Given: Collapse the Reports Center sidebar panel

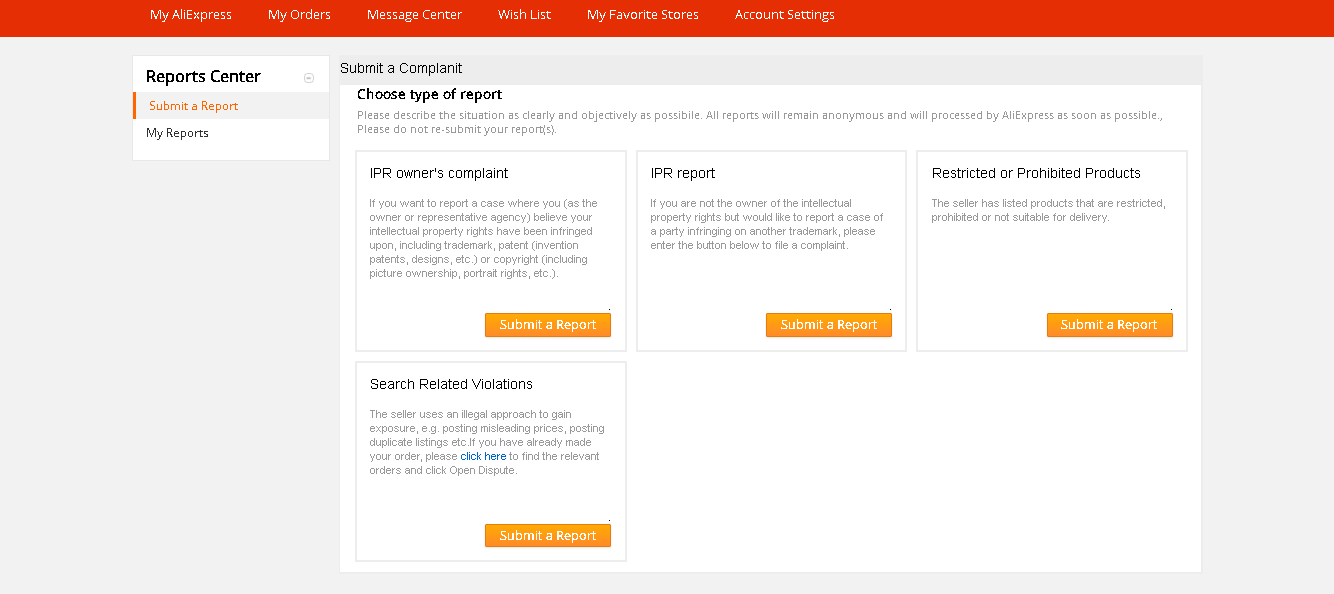Looking at the screenshot, I should coord(309,78).
